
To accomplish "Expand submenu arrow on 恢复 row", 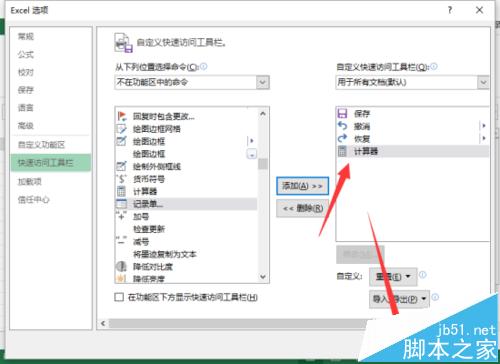I will 483,138.
